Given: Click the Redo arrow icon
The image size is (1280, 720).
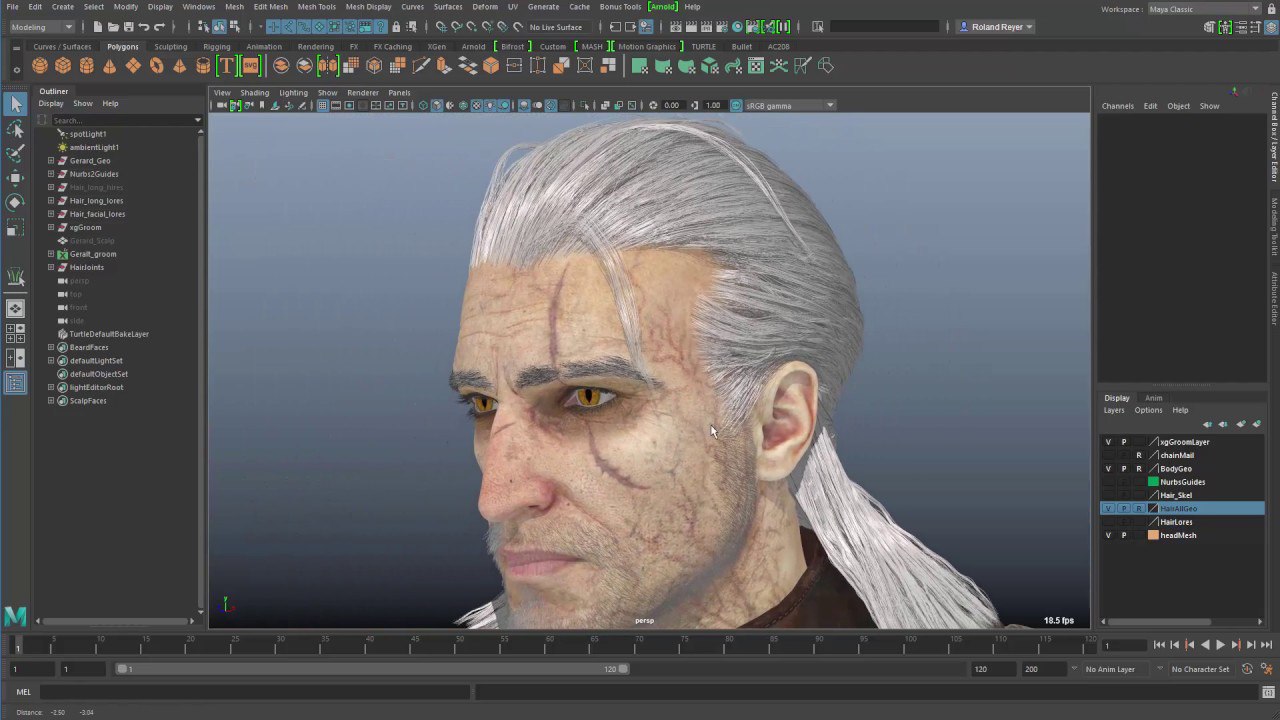Looking at the screenshot, I should [160, 27].
